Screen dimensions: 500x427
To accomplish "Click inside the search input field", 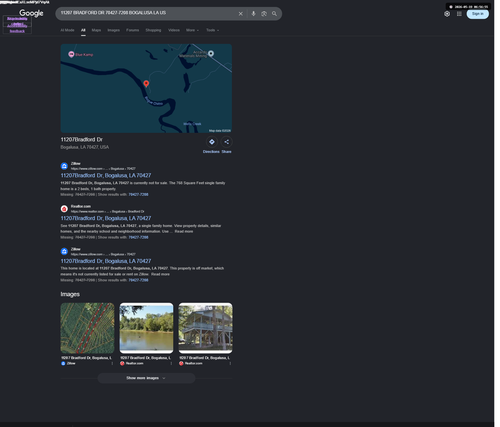I will pos(147,14).
